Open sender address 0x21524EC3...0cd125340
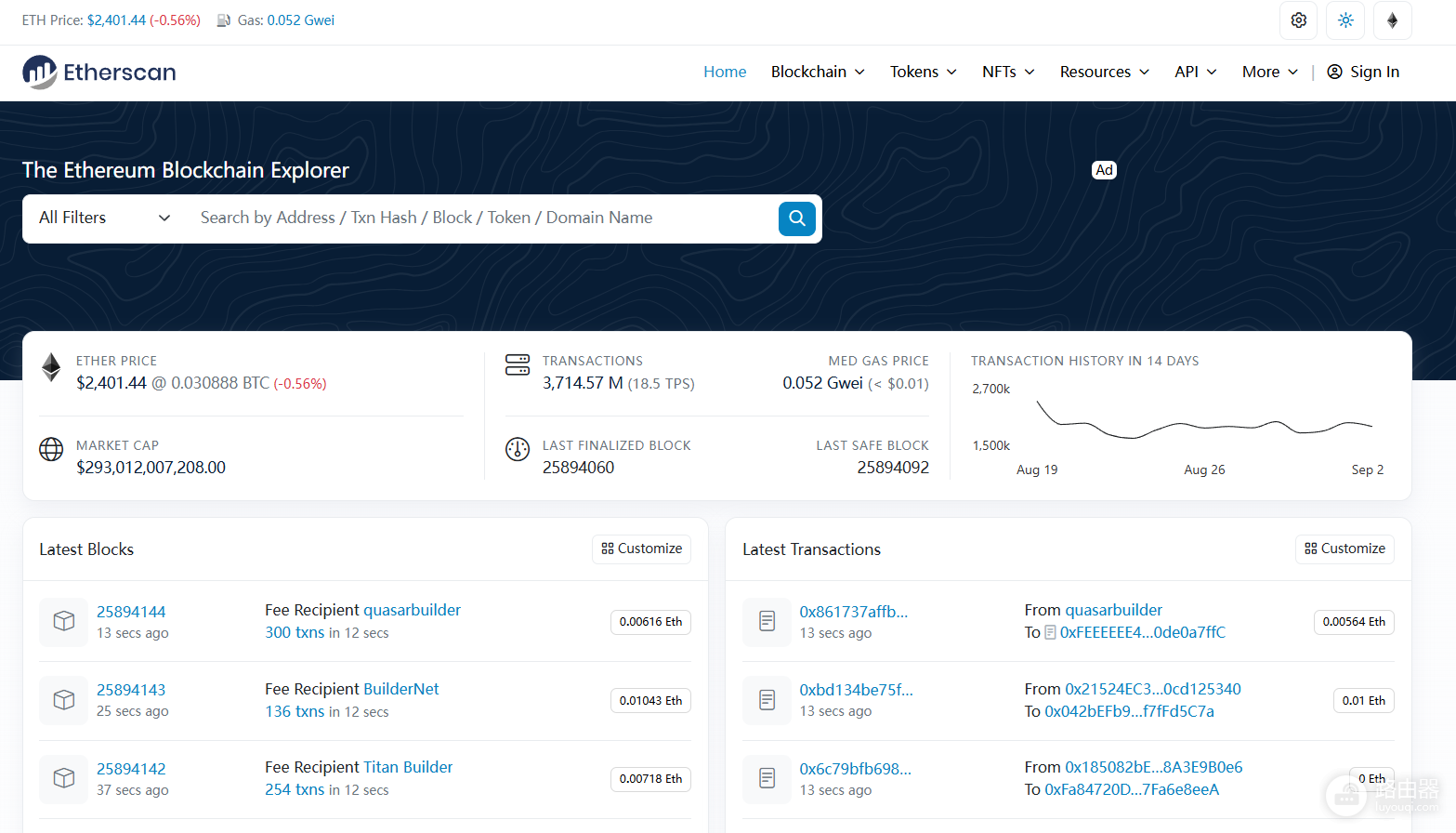Screen dimensions: 1456x833 [x=1153, y=689]
